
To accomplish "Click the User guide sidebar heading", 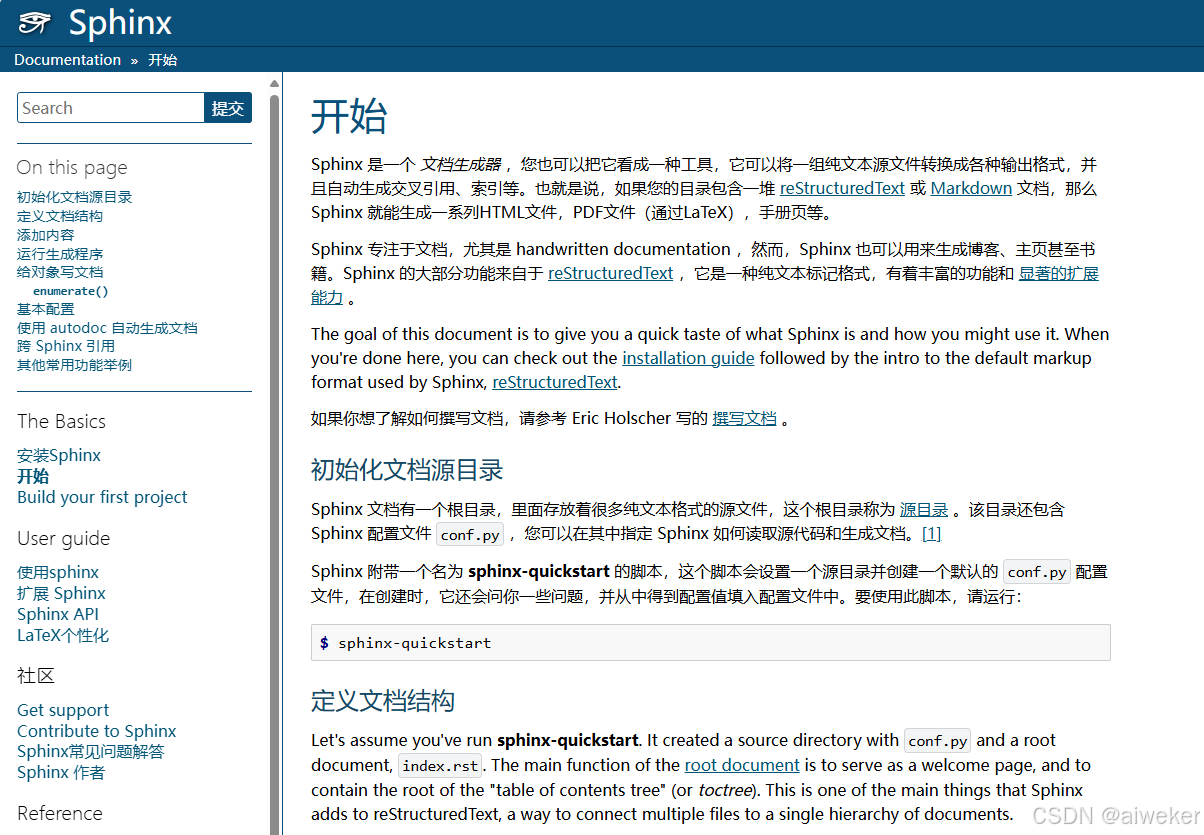I will (63, 539).
